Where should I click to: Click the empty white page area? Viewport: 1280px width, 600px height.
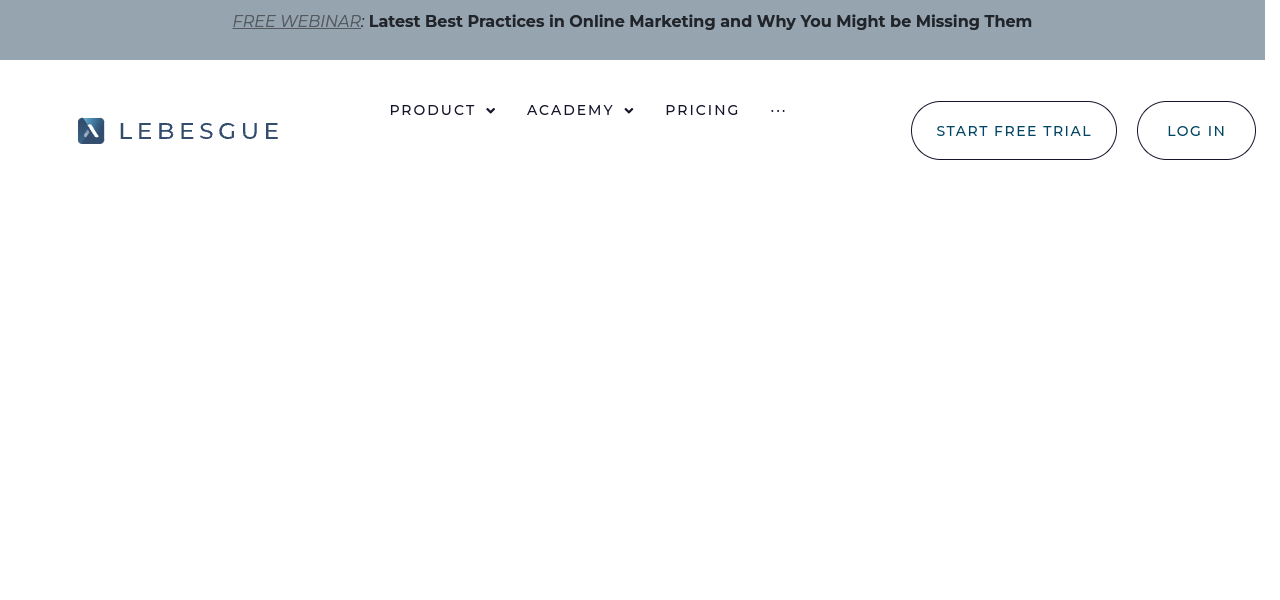coord(640,380)
